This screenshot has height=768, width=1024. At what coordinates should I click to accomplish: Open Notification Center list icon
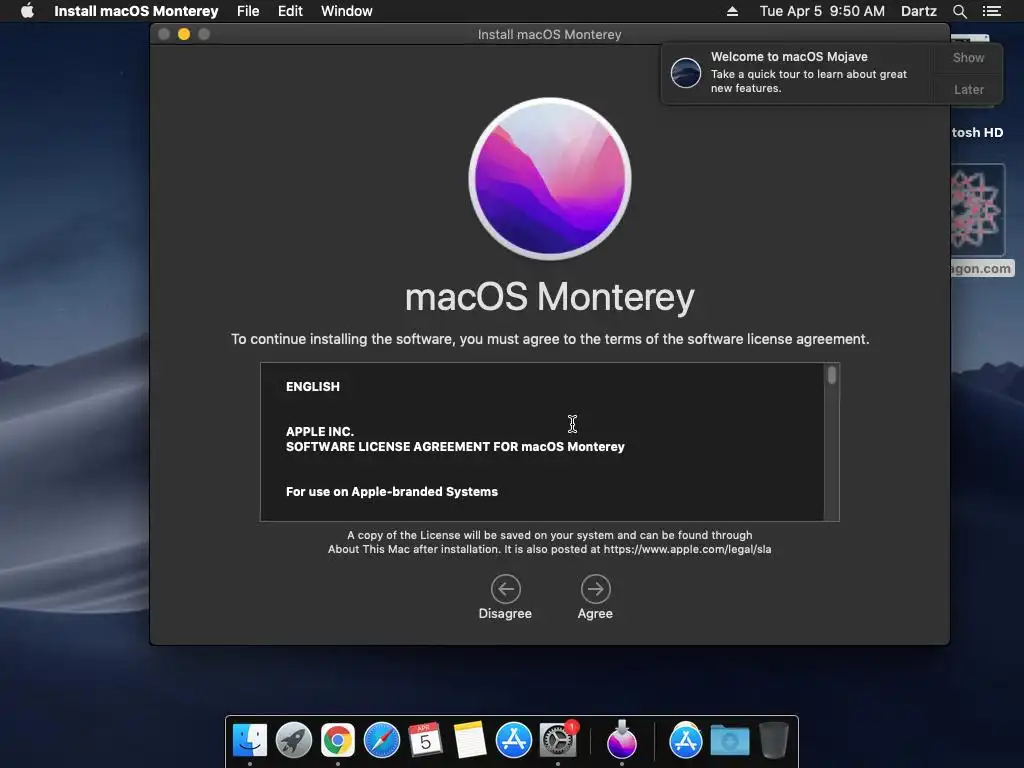(x=991, y=11)
